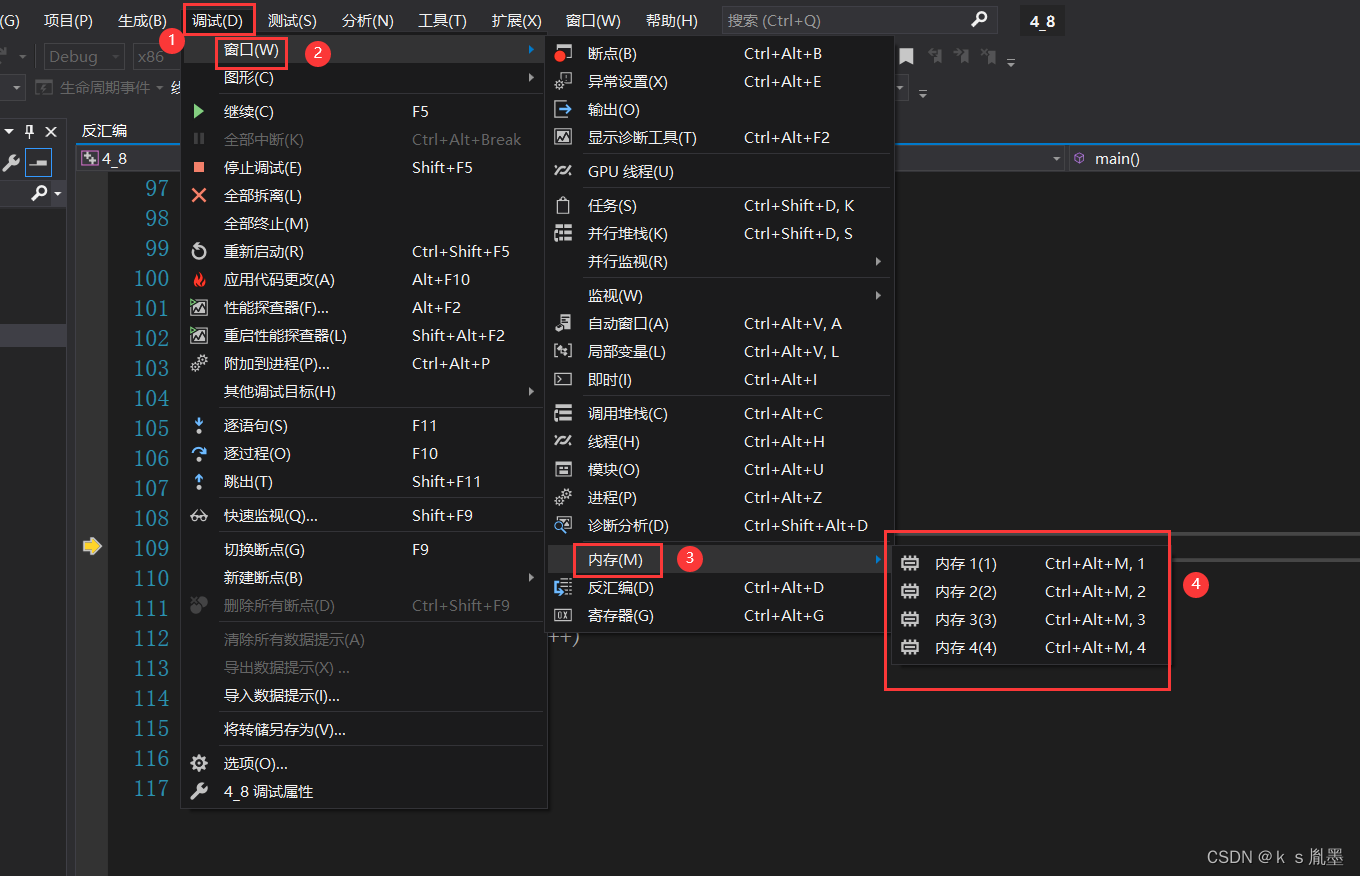
Task: Click 停止调试(E) stop debugging
Action: coord(363,168)
